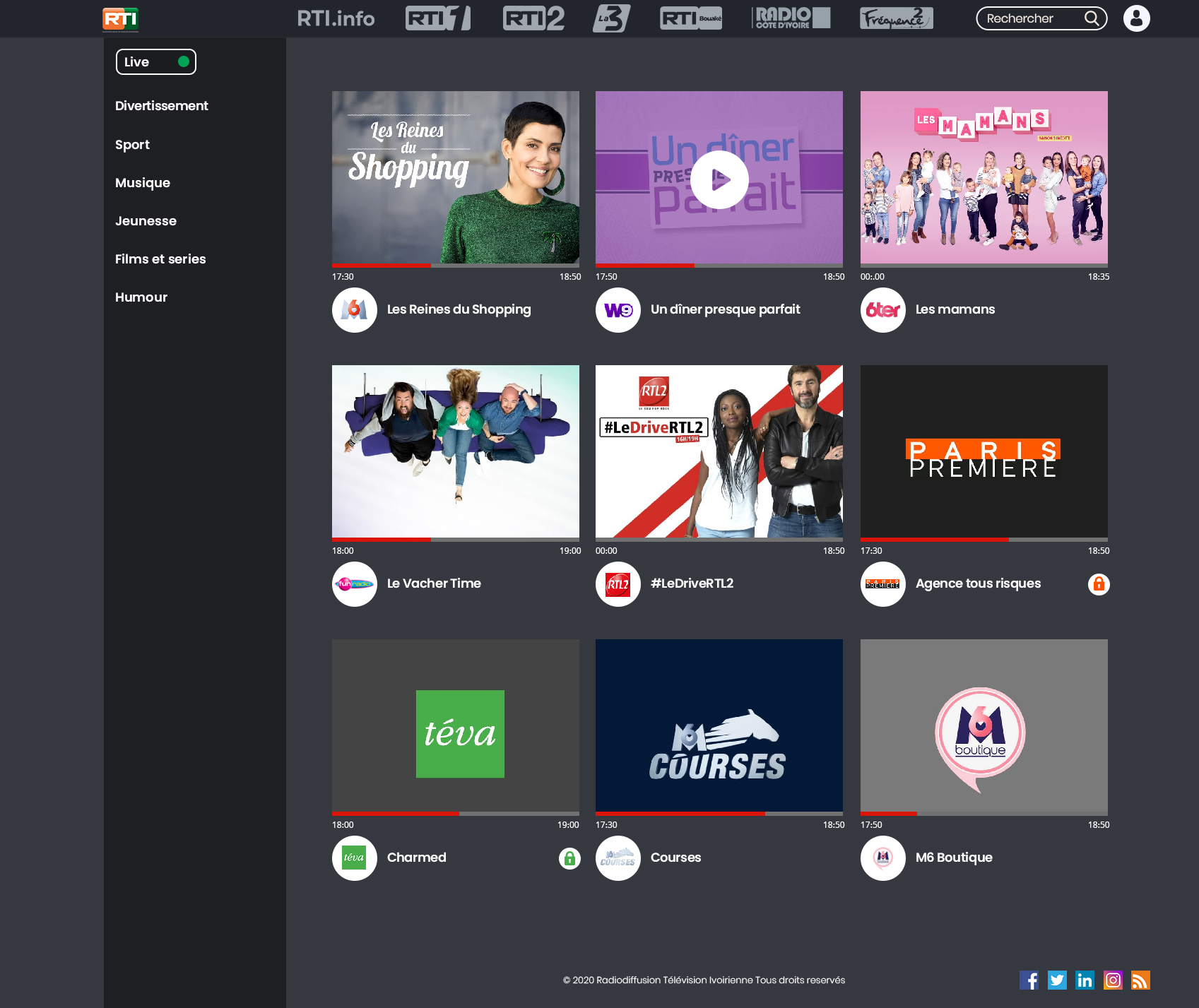This screenshot has width=1199, height=1008.
Task: Click the téva round channel logo
Action: coord(355,858)
